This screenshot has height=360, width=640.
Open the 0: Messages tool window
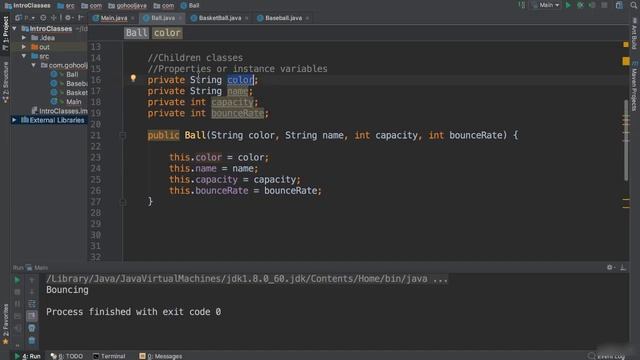[x=160, y=356]
